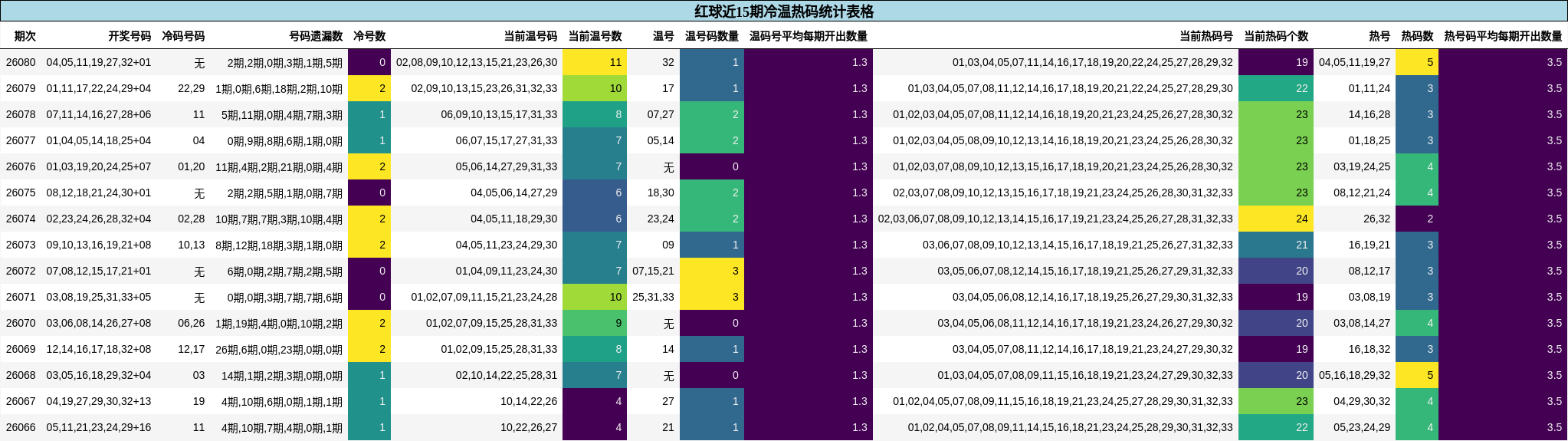Image resolution: width=1568 pixels, height=441 pixels.
Task: Select cold code cell 06,26
Action: coord(192,323)
